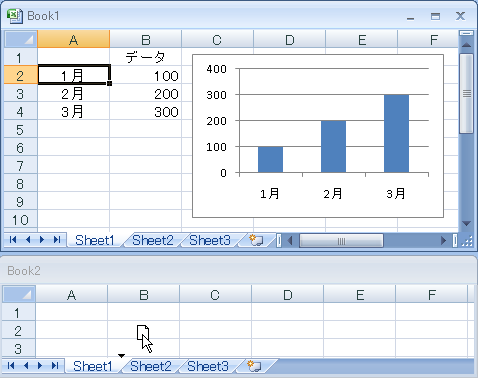Go to previous sheet in Book2
This screenshot has height=378, width=478.
[26, 366]
